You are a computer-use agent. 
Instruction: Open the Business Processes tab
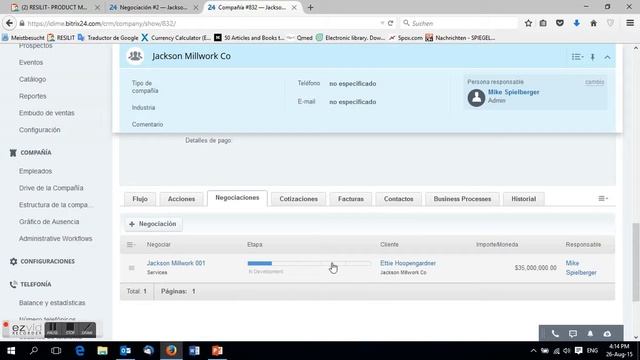point(462,199)
